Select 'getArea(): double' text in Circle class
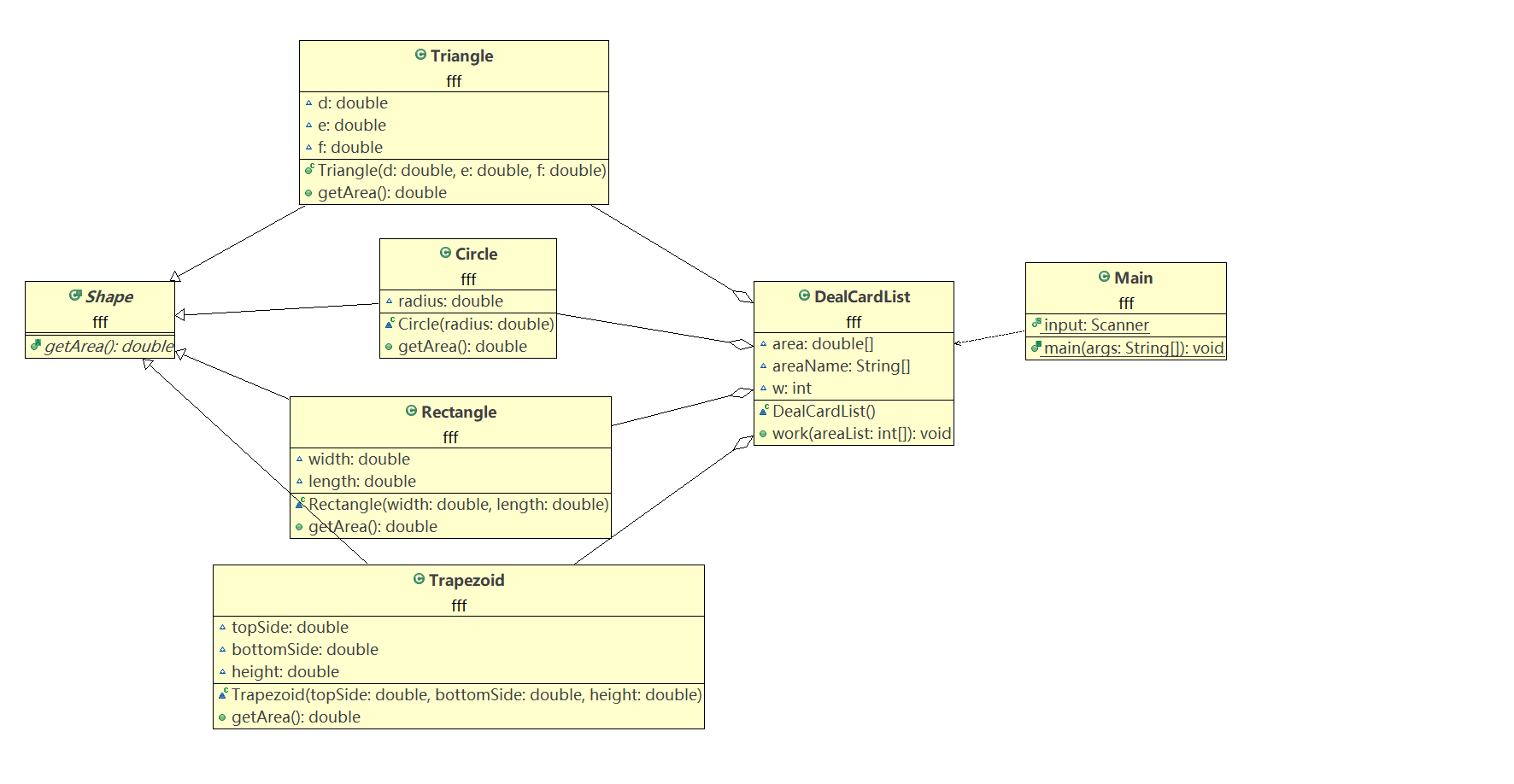This screenshot has width=1514, height=784. [x=462, y=347]
